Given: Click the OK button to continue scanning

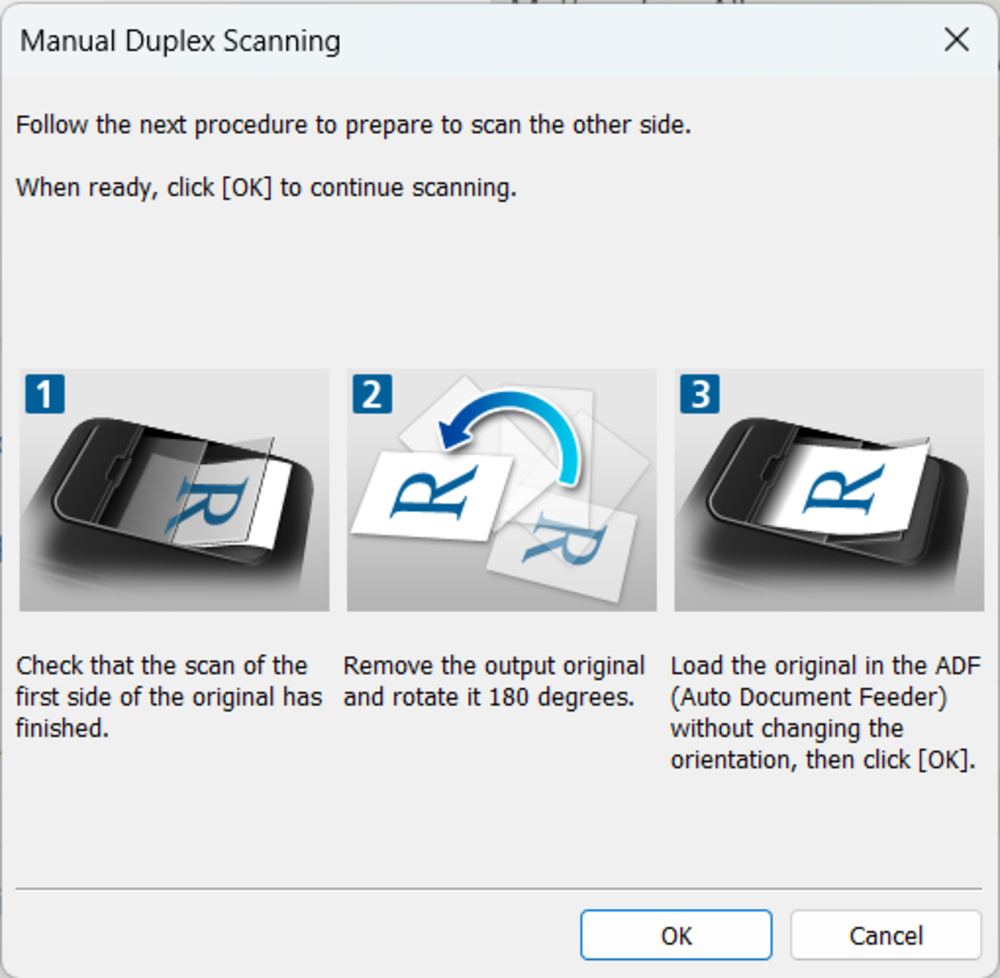Looking at the screenshot, I should point(676,935).
